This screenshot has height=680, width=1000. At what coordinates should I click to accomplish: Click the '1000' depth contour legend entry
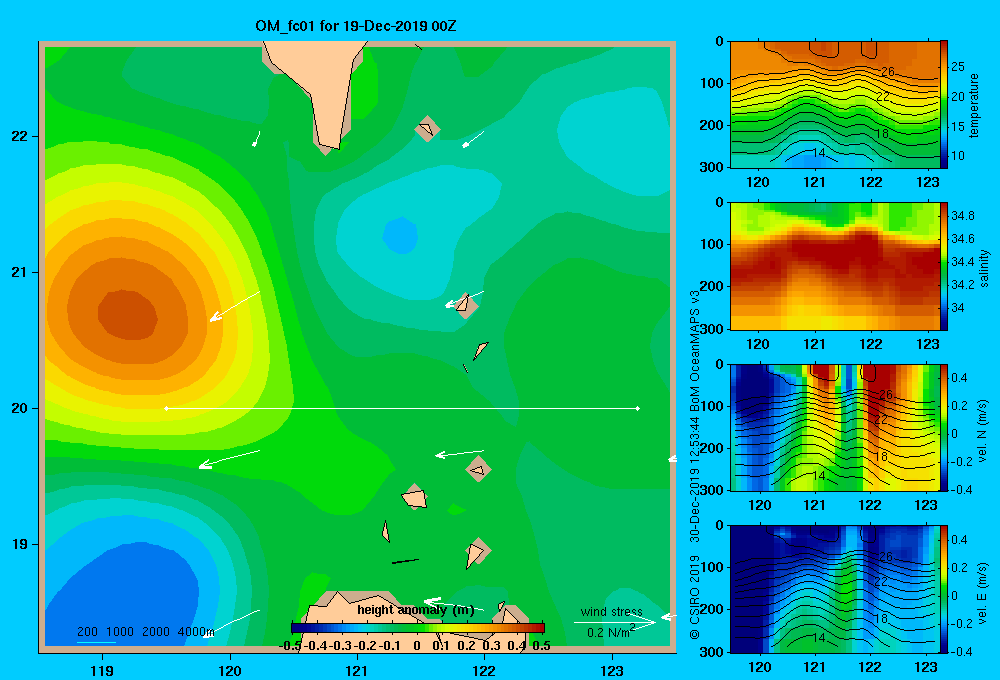click(x=120, y=632)
